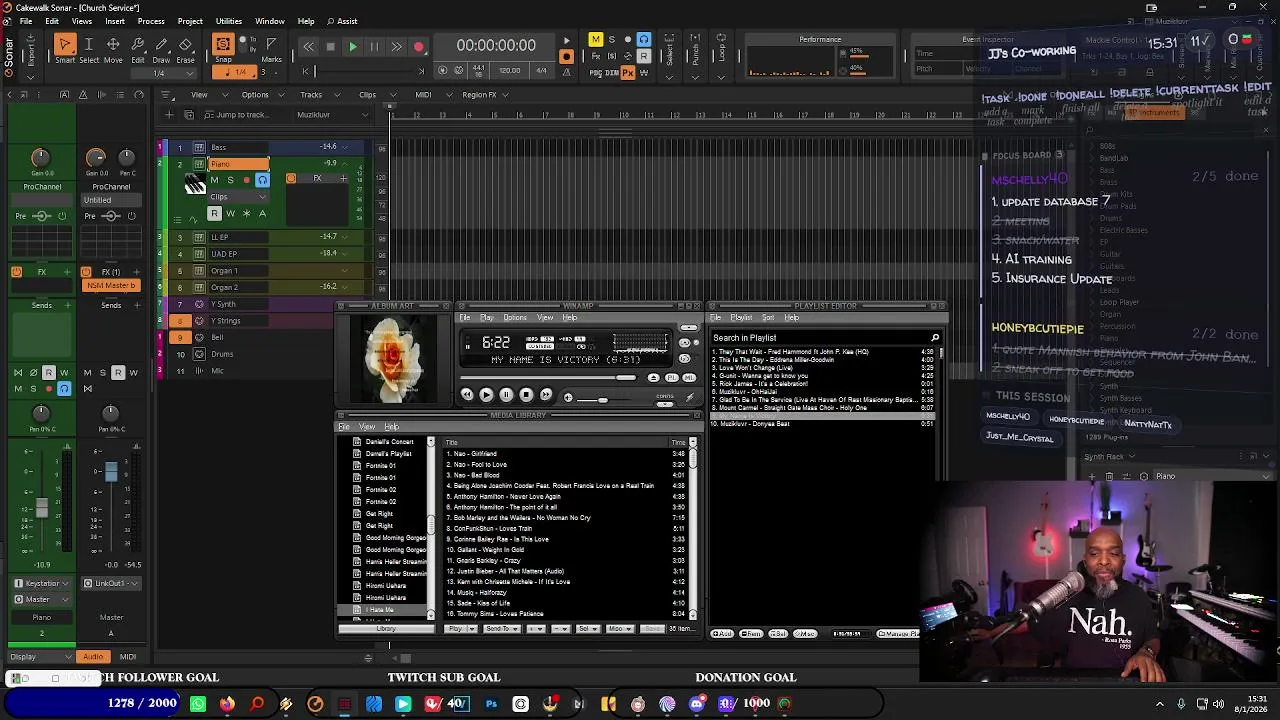1280x720 pixels.
Task: Open the Insert menu
Action: click(x=115, y=21)
